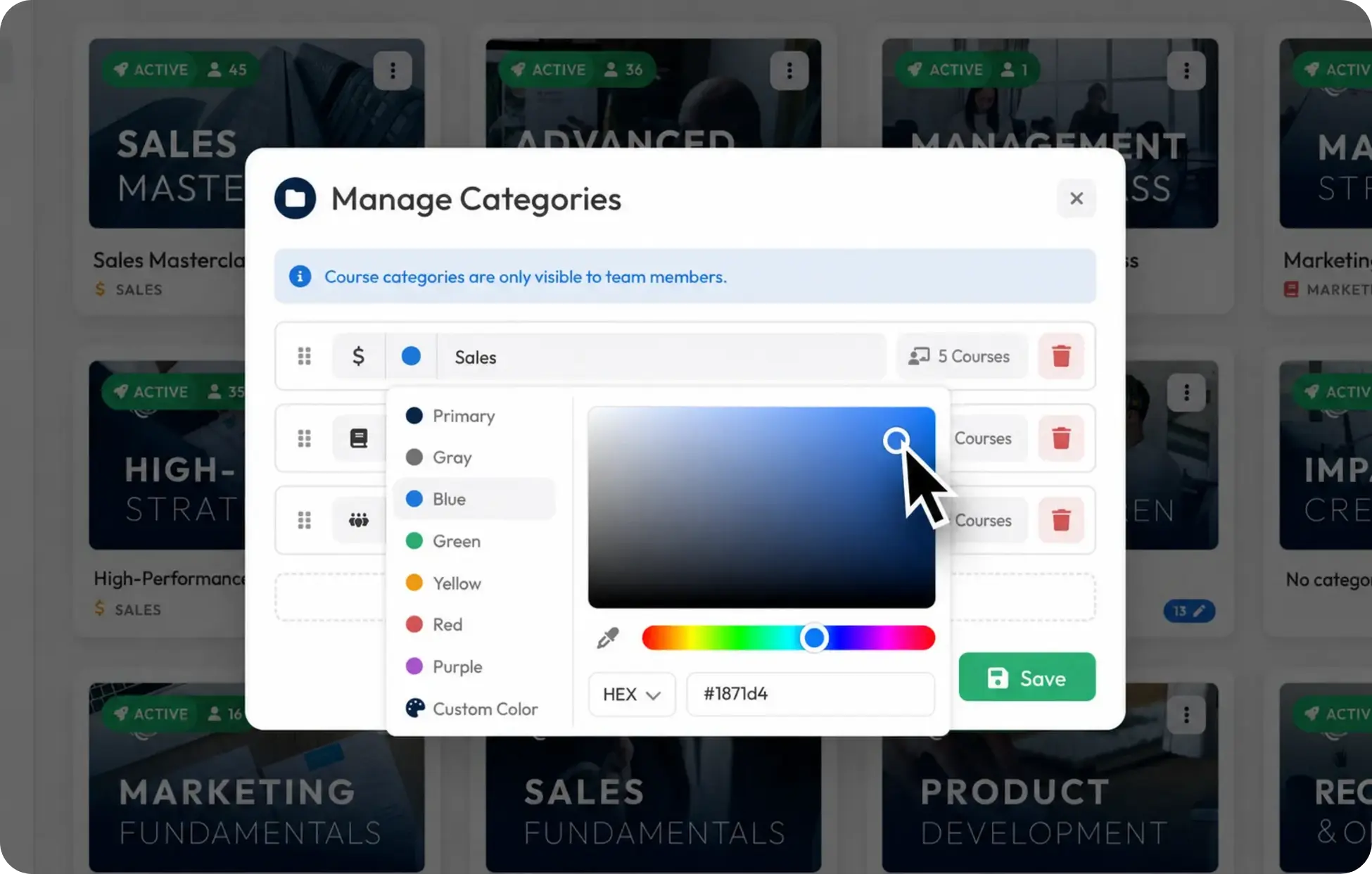Viewport: 1372px width, 874px height.
Task: Grab the drag handle of the Sales row
Action: click(x=304, y=356)
